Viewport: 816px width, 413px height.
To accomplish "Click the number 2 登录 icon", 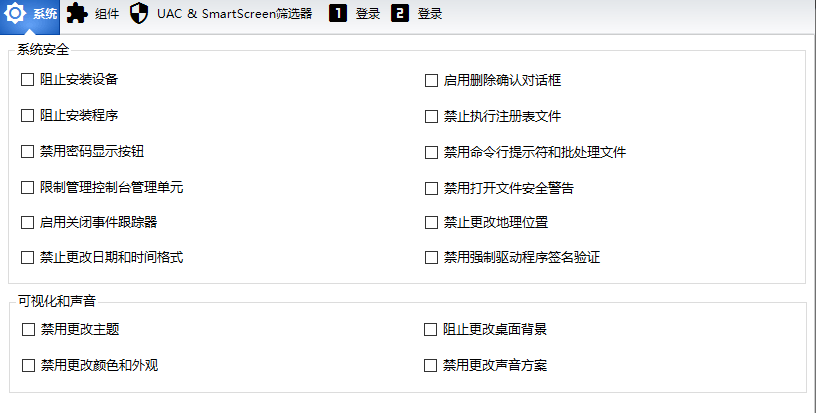I will coord(400,14).
